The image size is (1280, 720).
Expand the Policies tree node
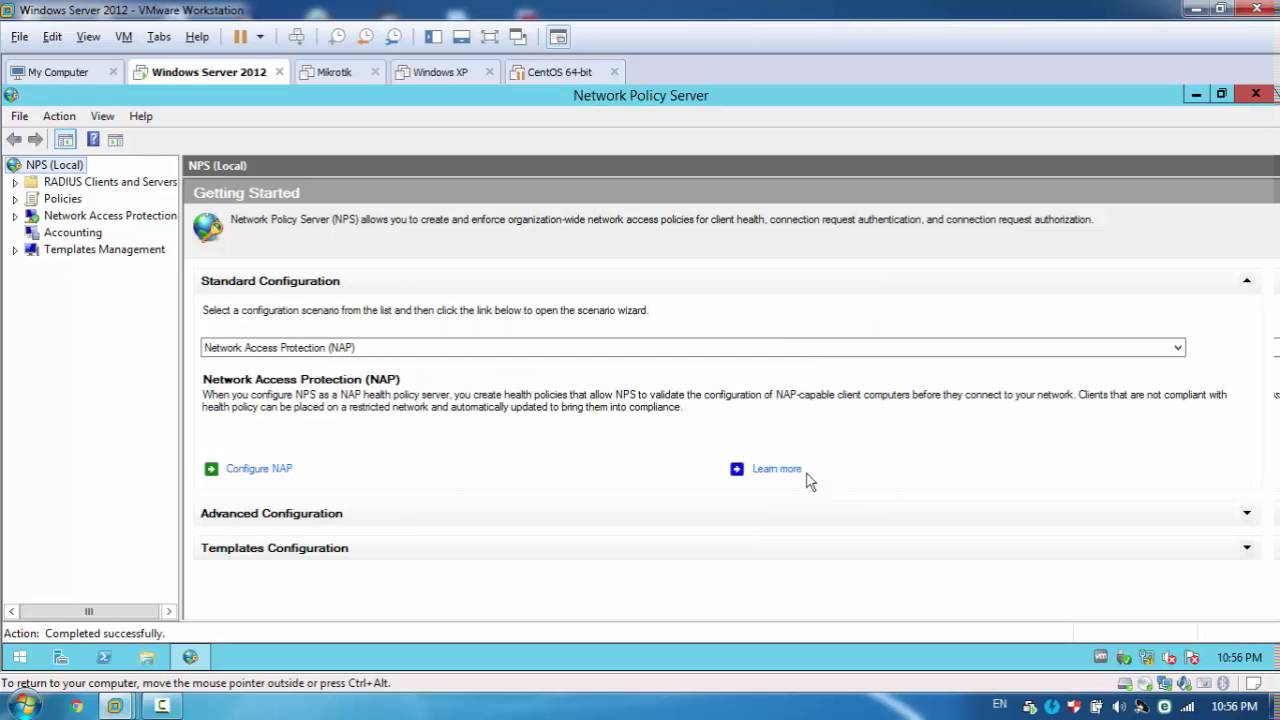tap(15, 200)
